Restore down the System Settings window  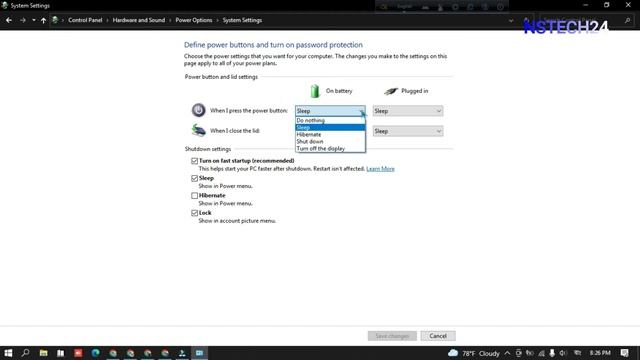point(607,5)
